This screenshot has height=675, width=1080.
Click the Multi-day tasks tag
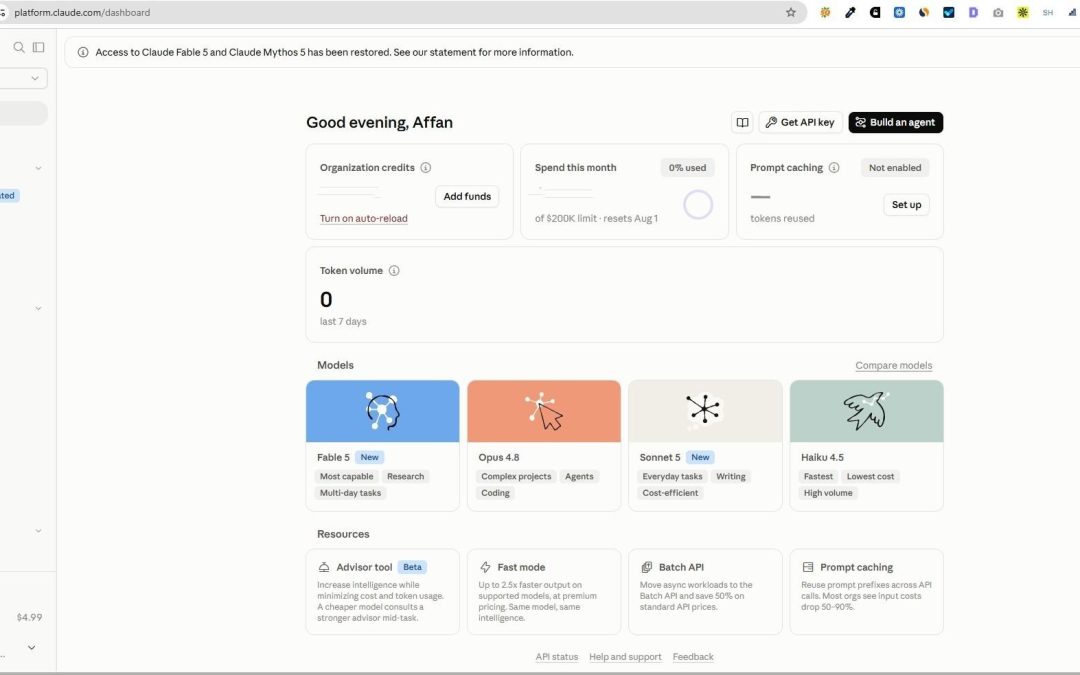(351, 493)
